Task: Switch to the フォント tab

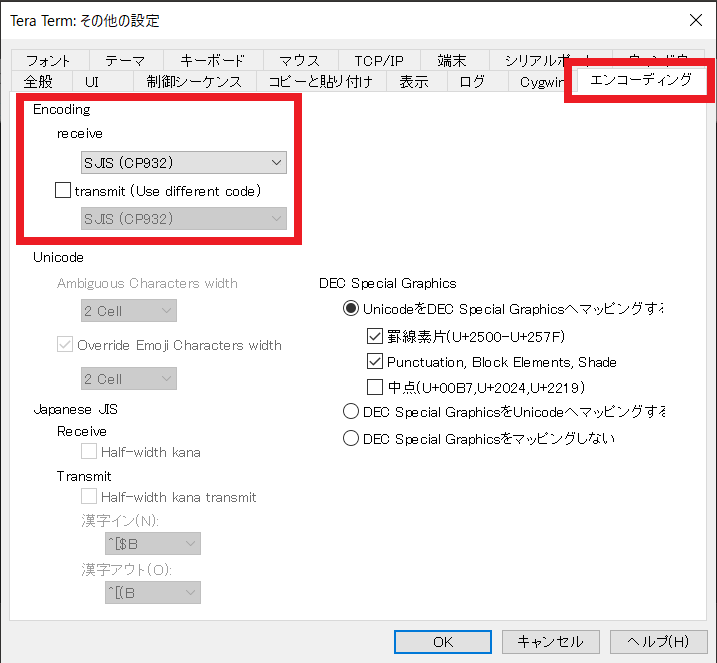Action: 51,60
